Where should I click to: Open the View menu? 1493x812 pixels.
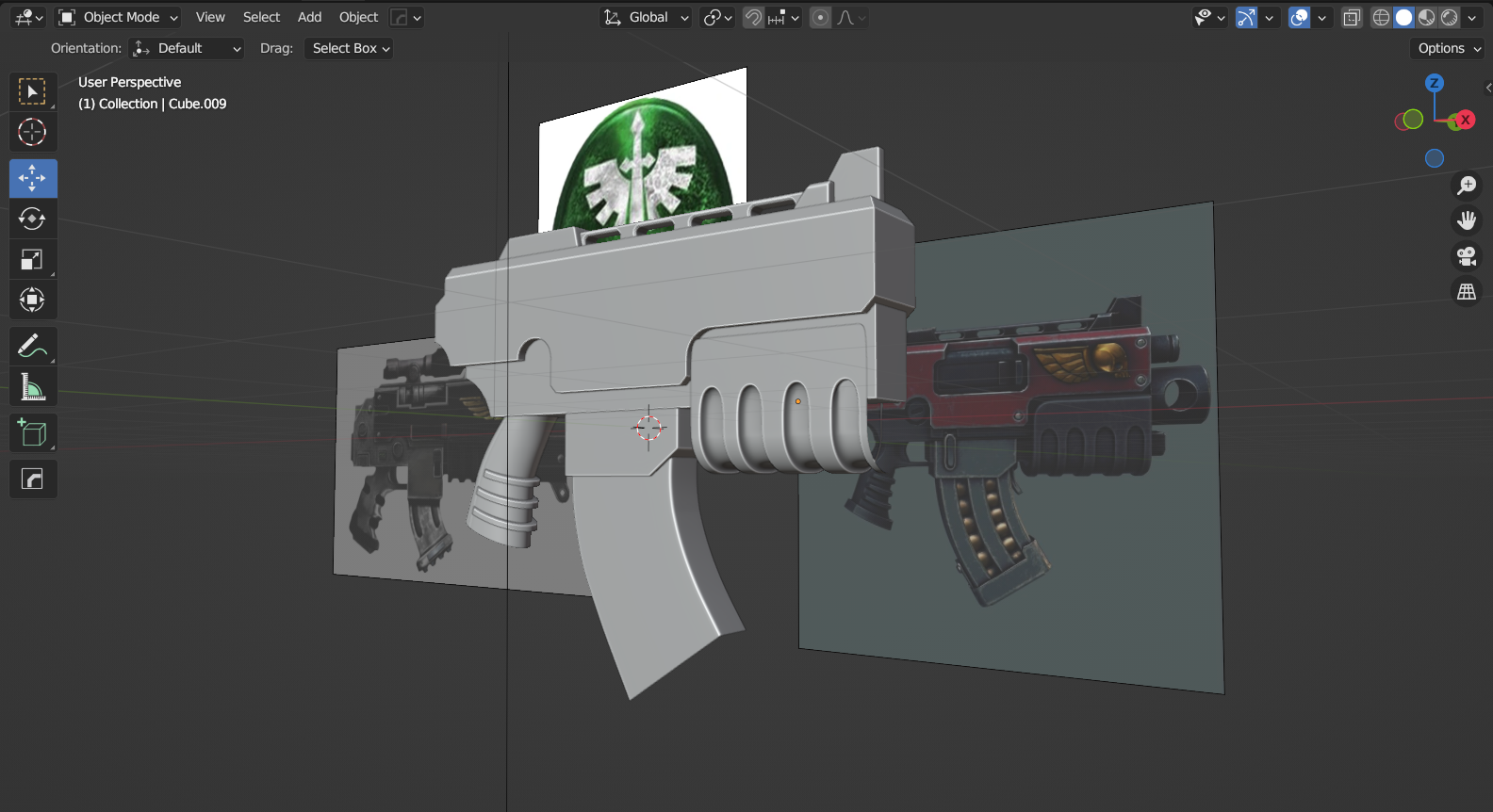tap(210, 17)
